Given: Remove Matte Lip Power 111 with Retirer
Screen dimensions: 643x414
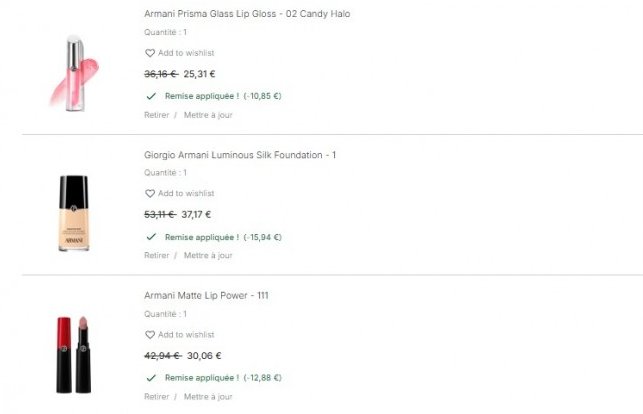Looking at the screenshot, I should point(156,396).
